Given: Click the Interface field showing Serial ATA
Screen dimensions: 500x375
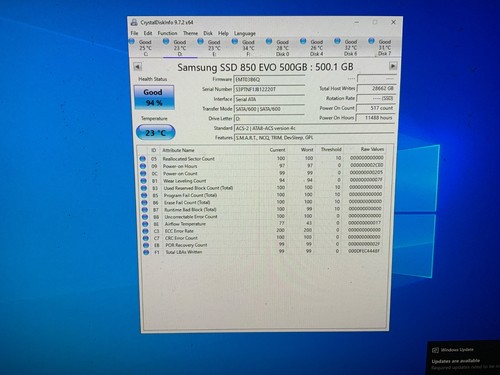Looking at the screenshot, I should tap(269, 99).
